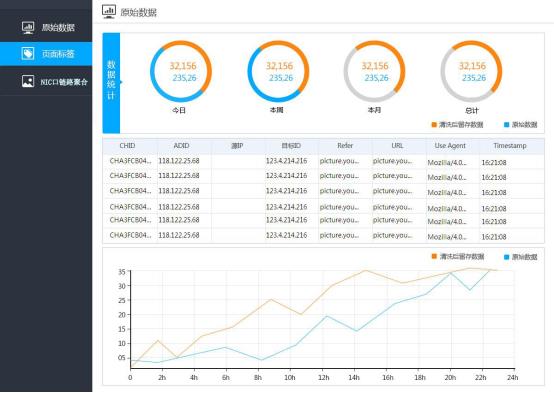Click the 本月 donut chart

375,71
